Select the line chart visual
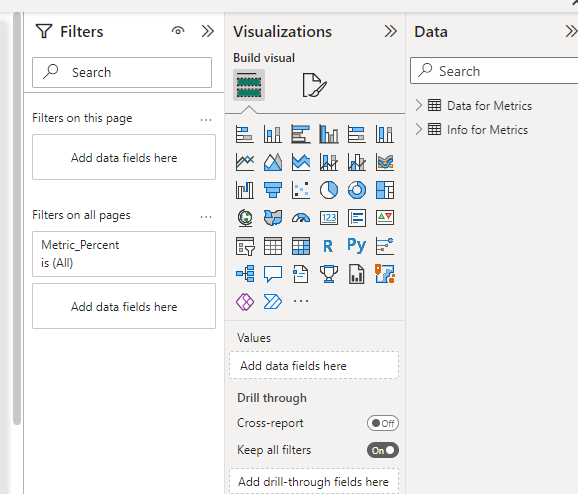This screenshot has height=494, width=578. [x=245, y=162]
